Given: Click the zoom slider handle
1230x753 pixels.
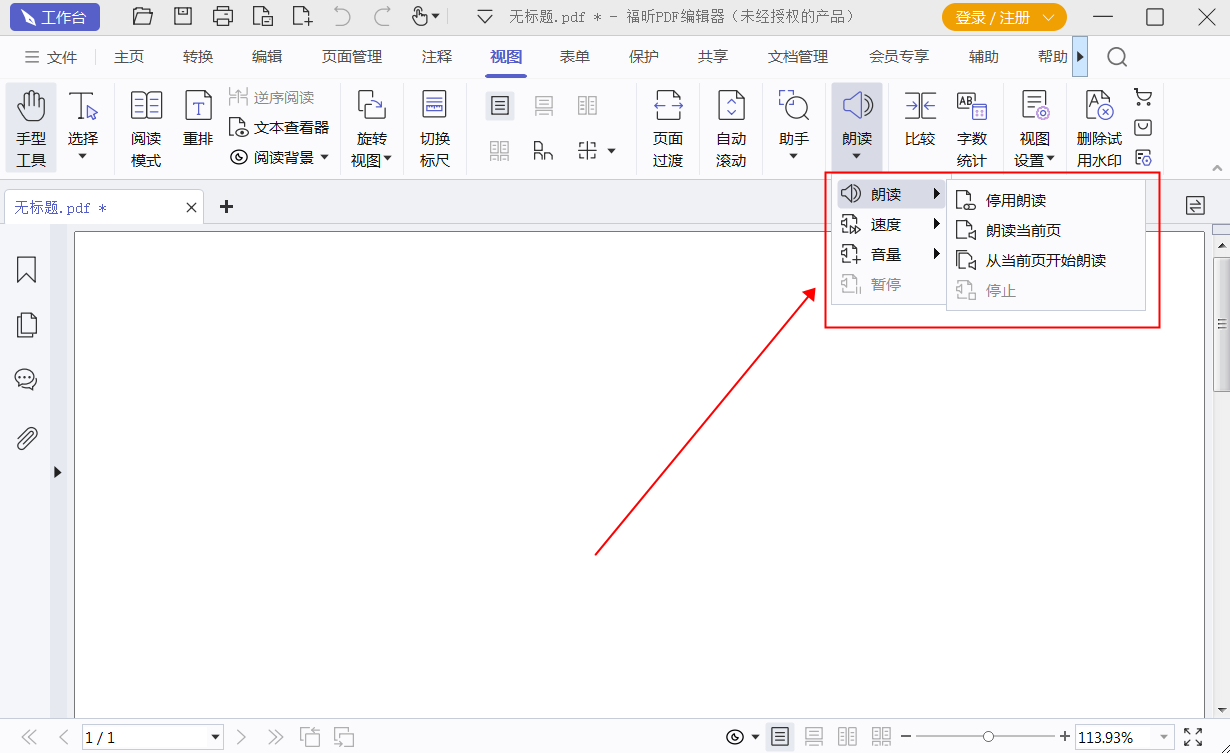Looking at the screenshot, I should pos(988,737).
